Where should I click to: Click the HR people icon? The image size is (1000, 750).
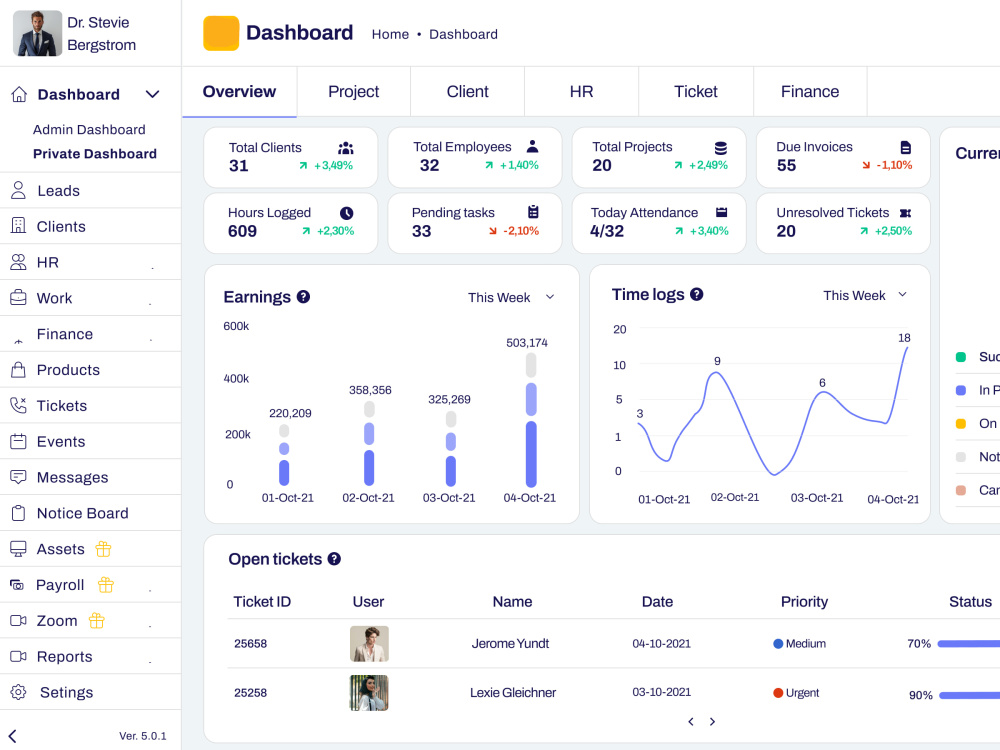(x=18, y=262)
